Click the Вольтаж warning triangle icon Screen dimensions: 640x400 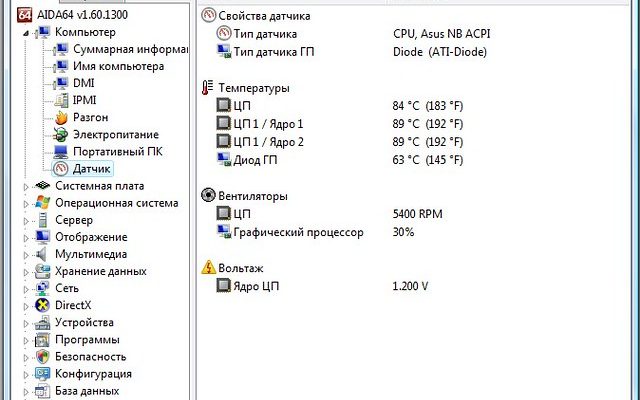point(208,267)
